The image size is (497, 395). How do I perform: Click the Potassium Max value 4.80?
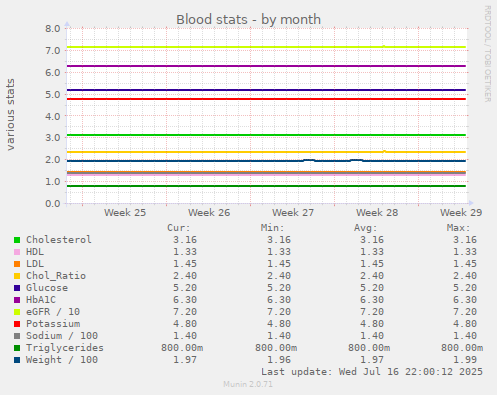(465, 324)
